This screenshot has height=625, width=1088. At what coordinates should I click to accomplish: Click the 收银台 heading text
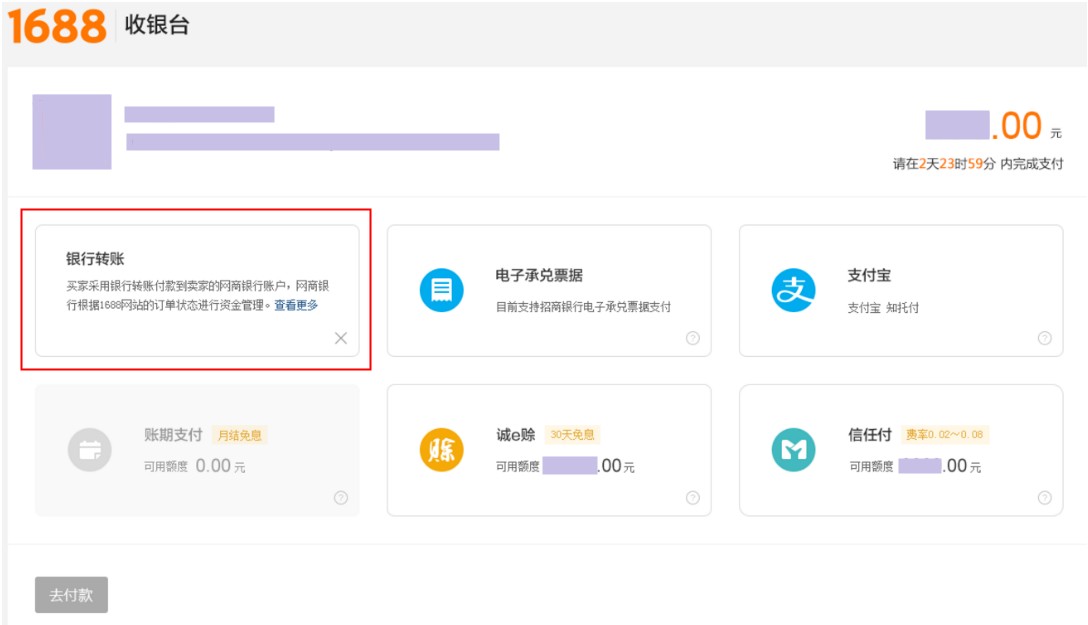click(x=157, y=25)
